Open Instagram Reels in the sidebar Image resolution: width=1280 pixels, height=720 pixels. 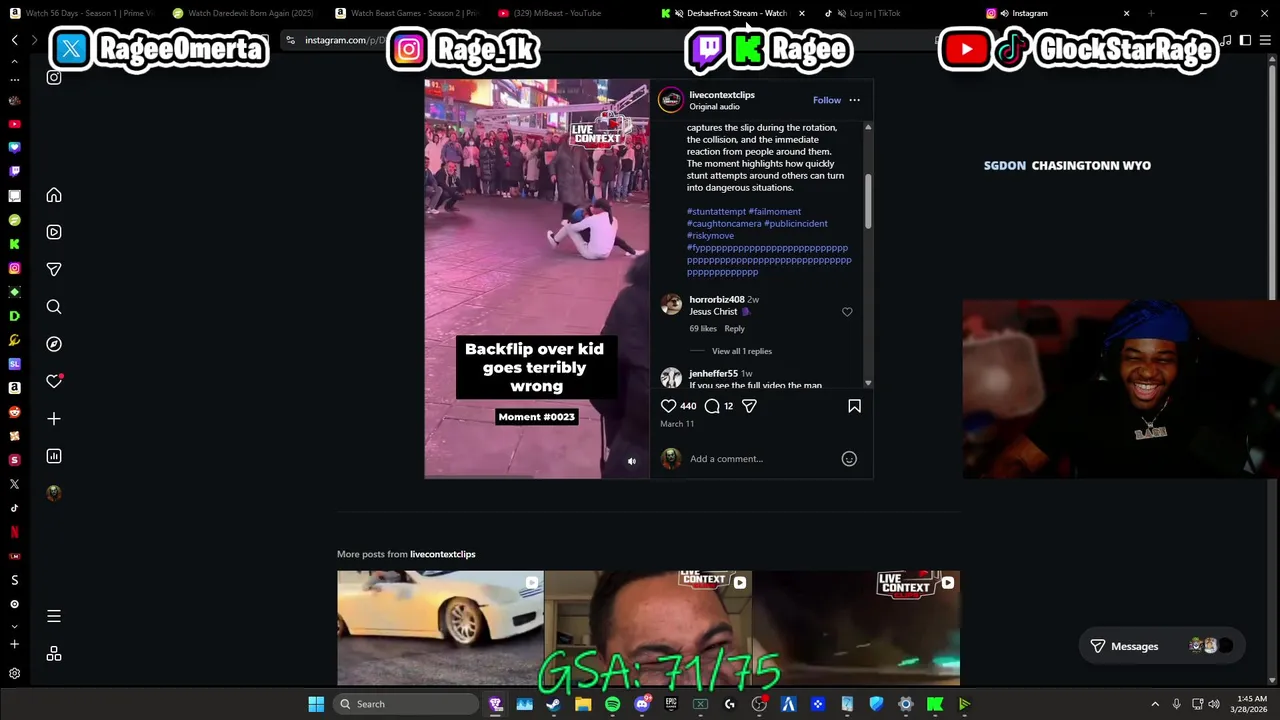(x=54, y=232)
